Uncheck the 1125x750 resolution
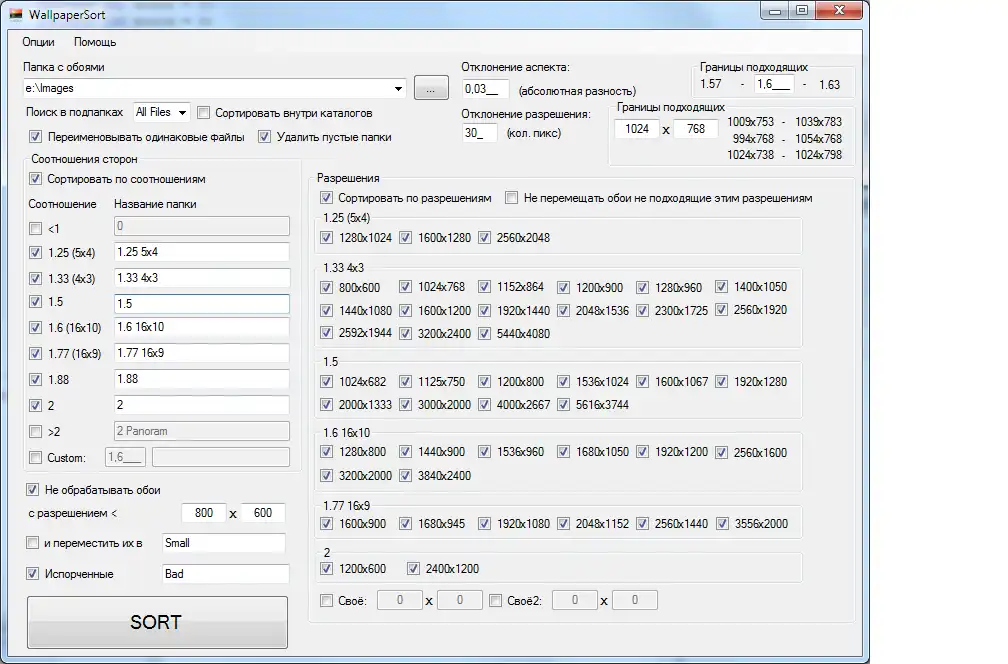Viewport: 1008px width, 664px height. point(406,382)
